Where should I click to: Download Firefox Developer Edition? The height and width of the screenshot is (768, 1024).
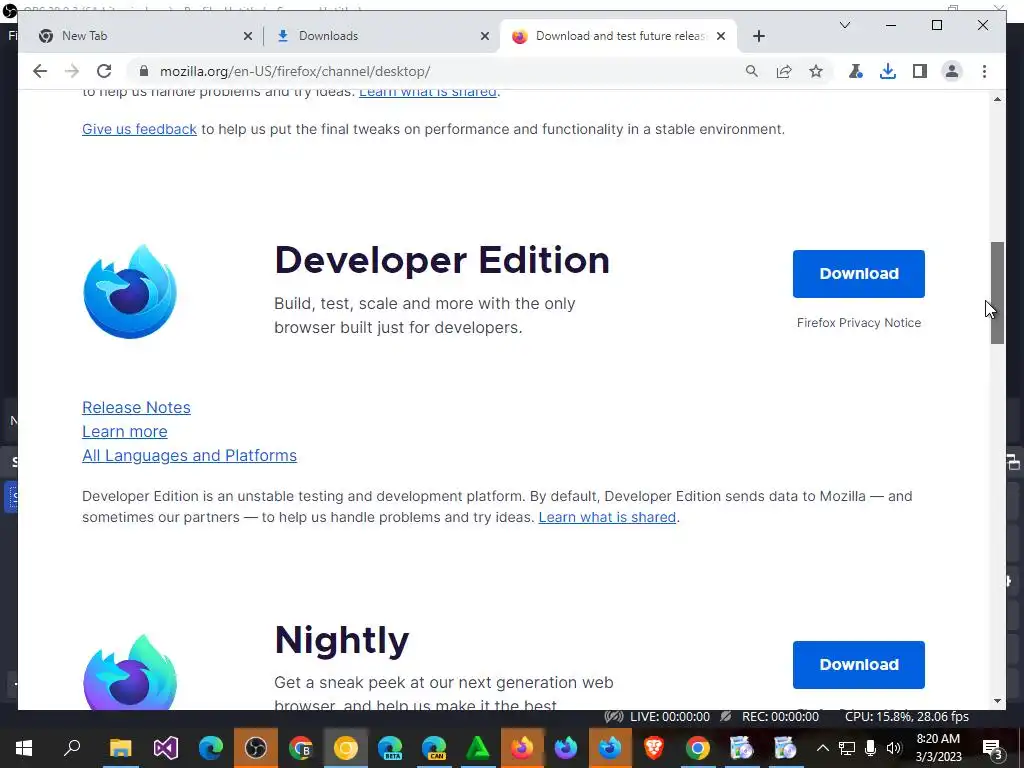(859, 274)
